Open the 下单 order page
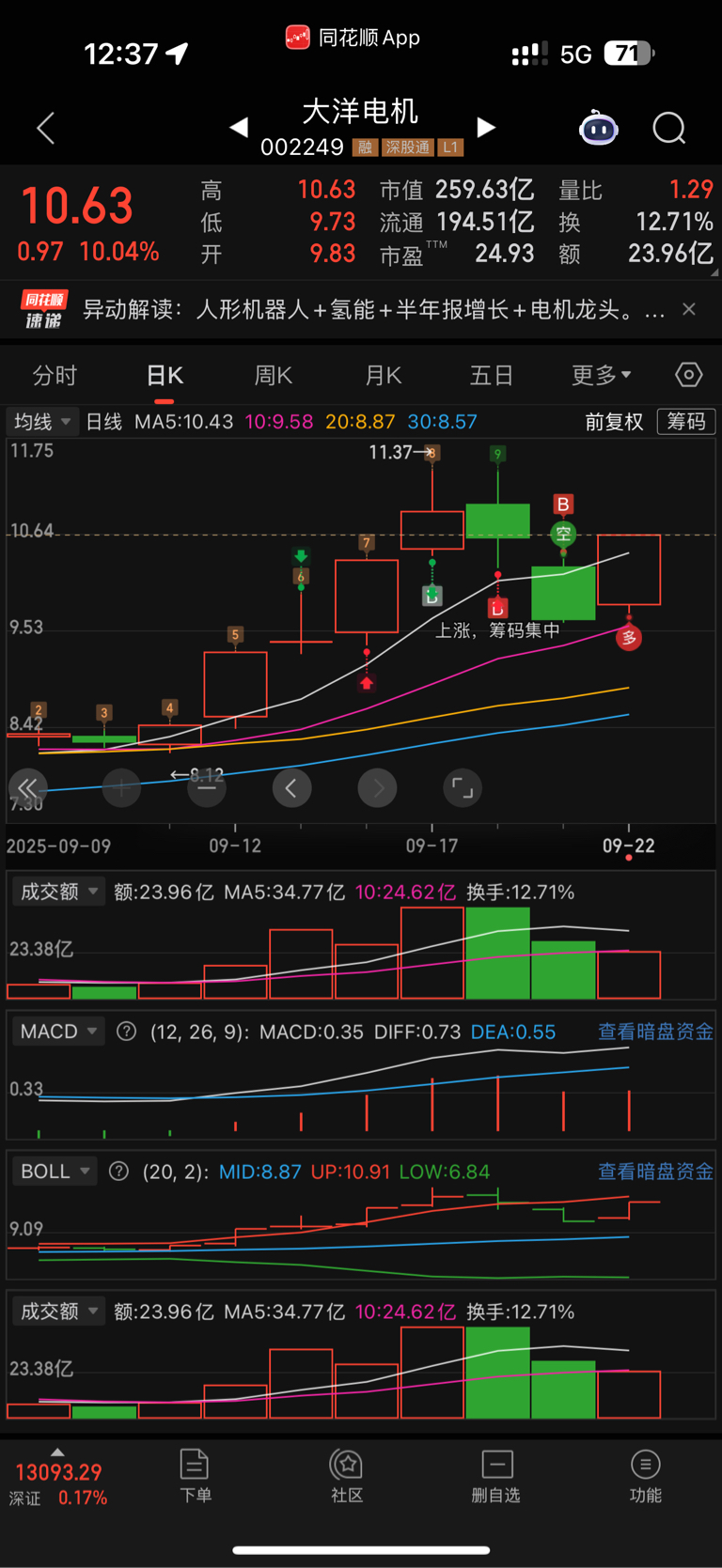This screenshot has height=1568, width=722. coord(195,1475)
